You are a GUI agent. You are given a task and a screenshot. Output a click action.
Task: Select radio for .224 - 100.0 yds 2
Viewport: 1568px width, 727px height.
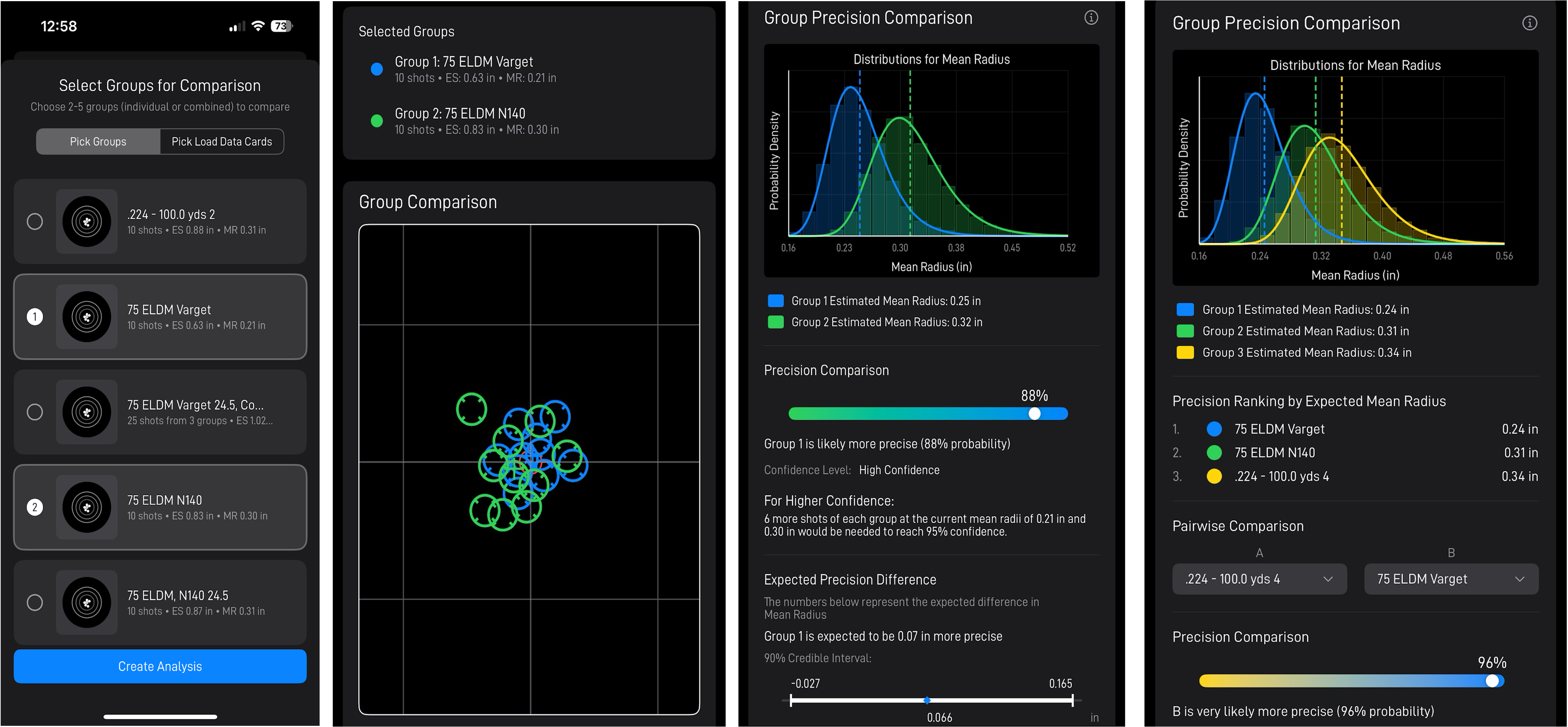[35, 221]
